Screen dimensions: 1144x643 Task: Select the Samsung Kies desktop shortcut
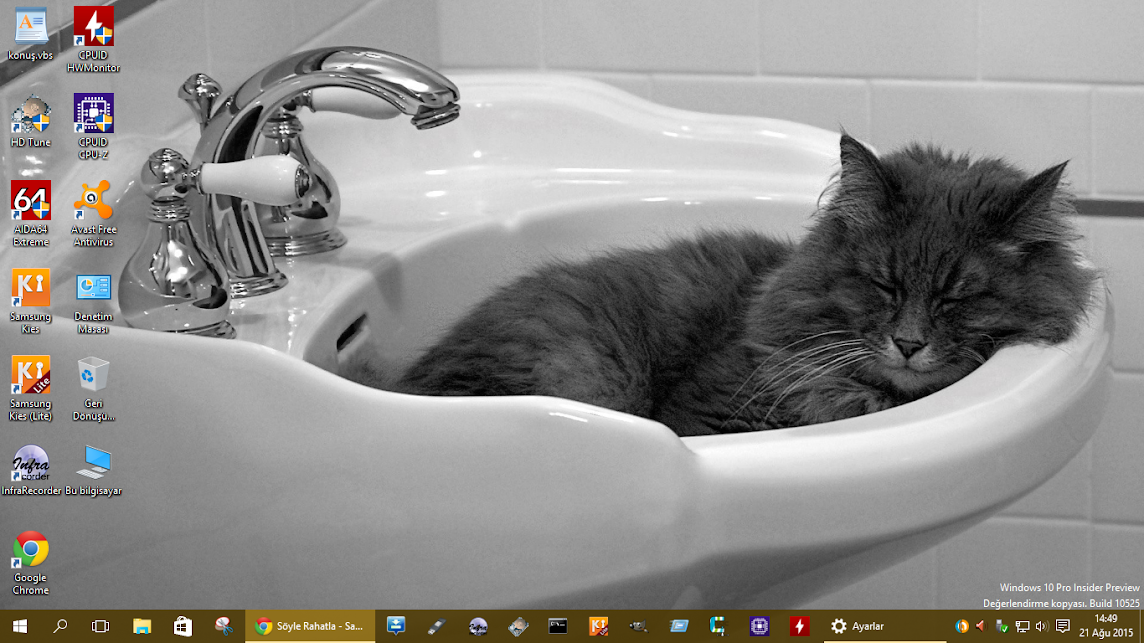tap(31, 301)
